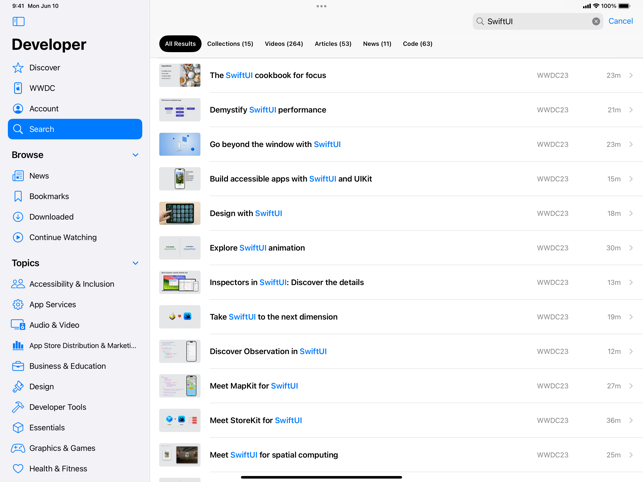Click the home indicator bar
Screen dimensions: 643x482
(322, 477)
